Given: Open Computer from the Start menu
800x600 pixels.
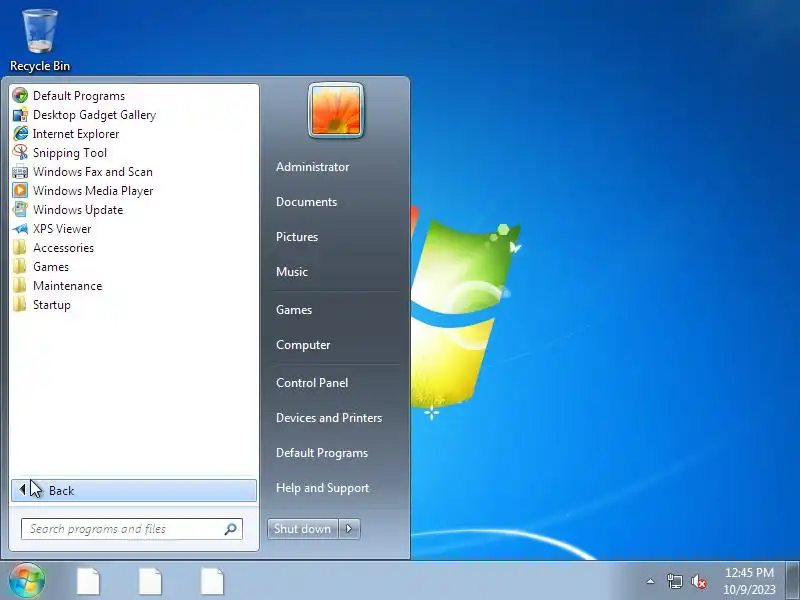Looking at the screenshot, I should (303, 345).
